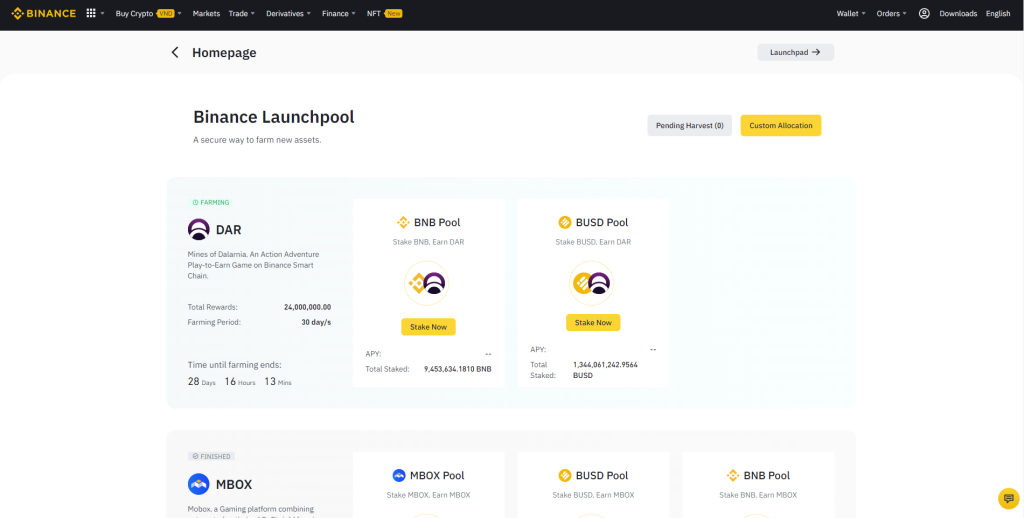The image size is (1024, 518).
Task: Open the apps grid menu icon
Action: (x=91, y=13)
